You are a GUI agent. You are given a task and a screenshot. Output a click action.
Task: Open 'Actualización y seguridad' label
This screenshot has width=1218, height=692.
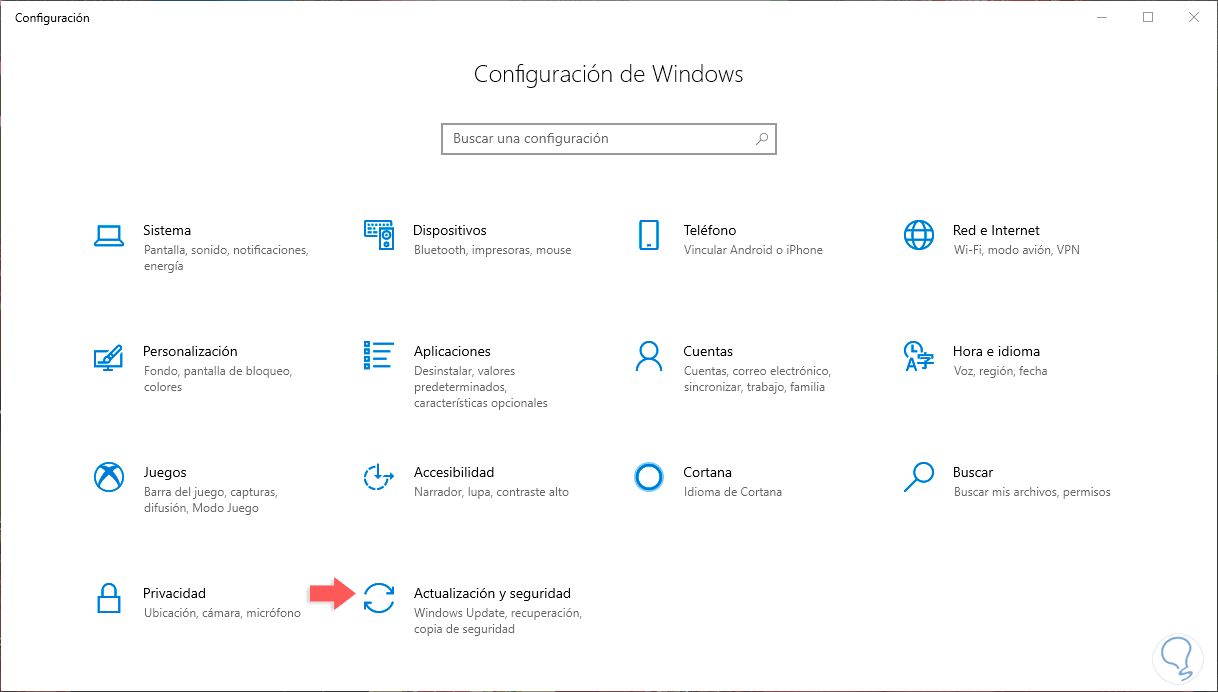[x=492, y=593]
